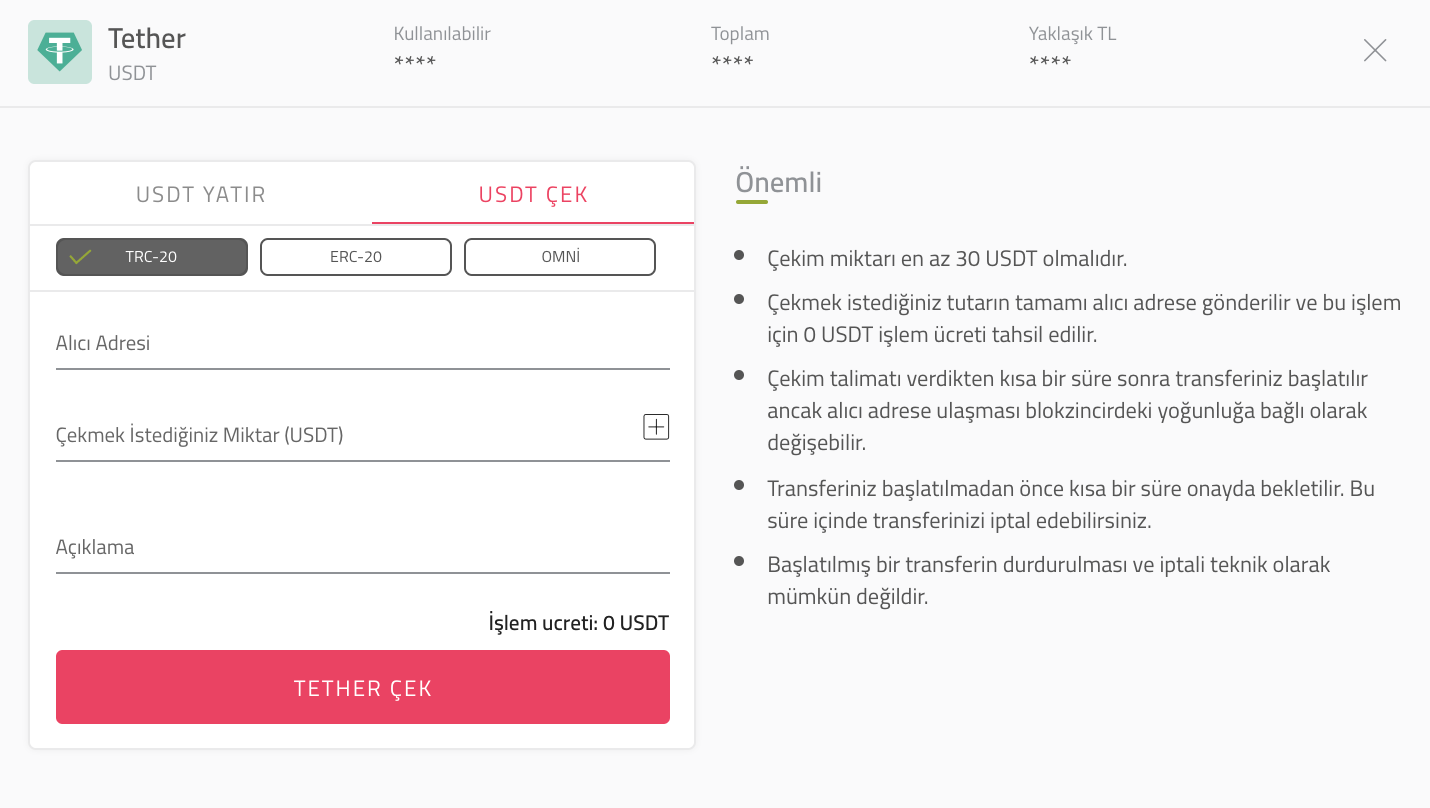1430x808 pixels.
Task: Close the Tether panel with X
Action: coord(1375,50)
